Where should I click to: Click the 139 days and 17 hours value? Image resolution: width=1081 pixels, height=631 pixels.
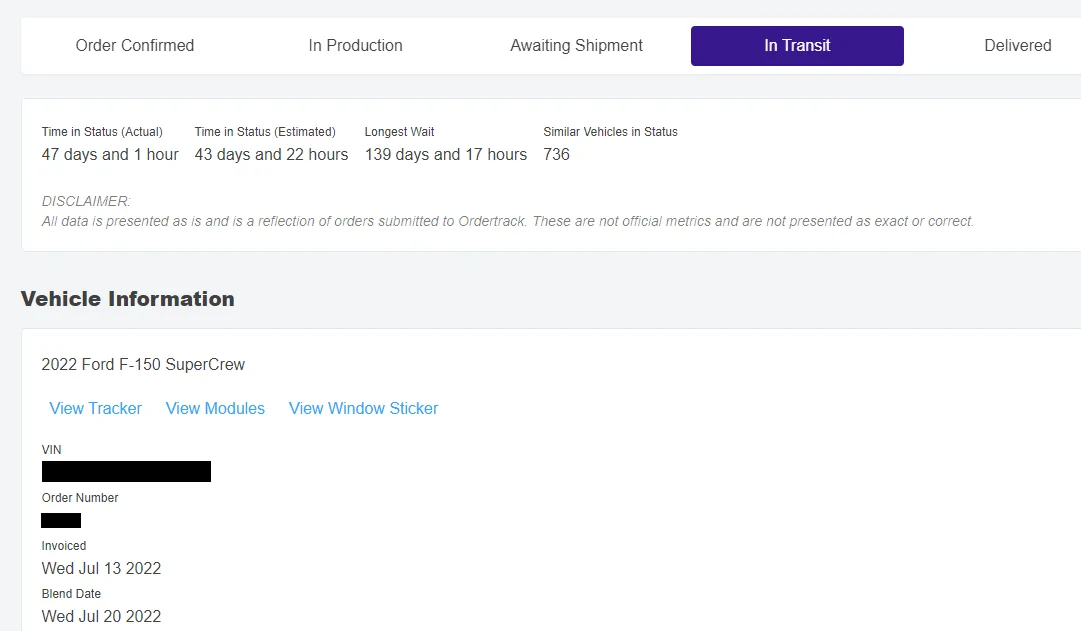click(x=446, y=155)
